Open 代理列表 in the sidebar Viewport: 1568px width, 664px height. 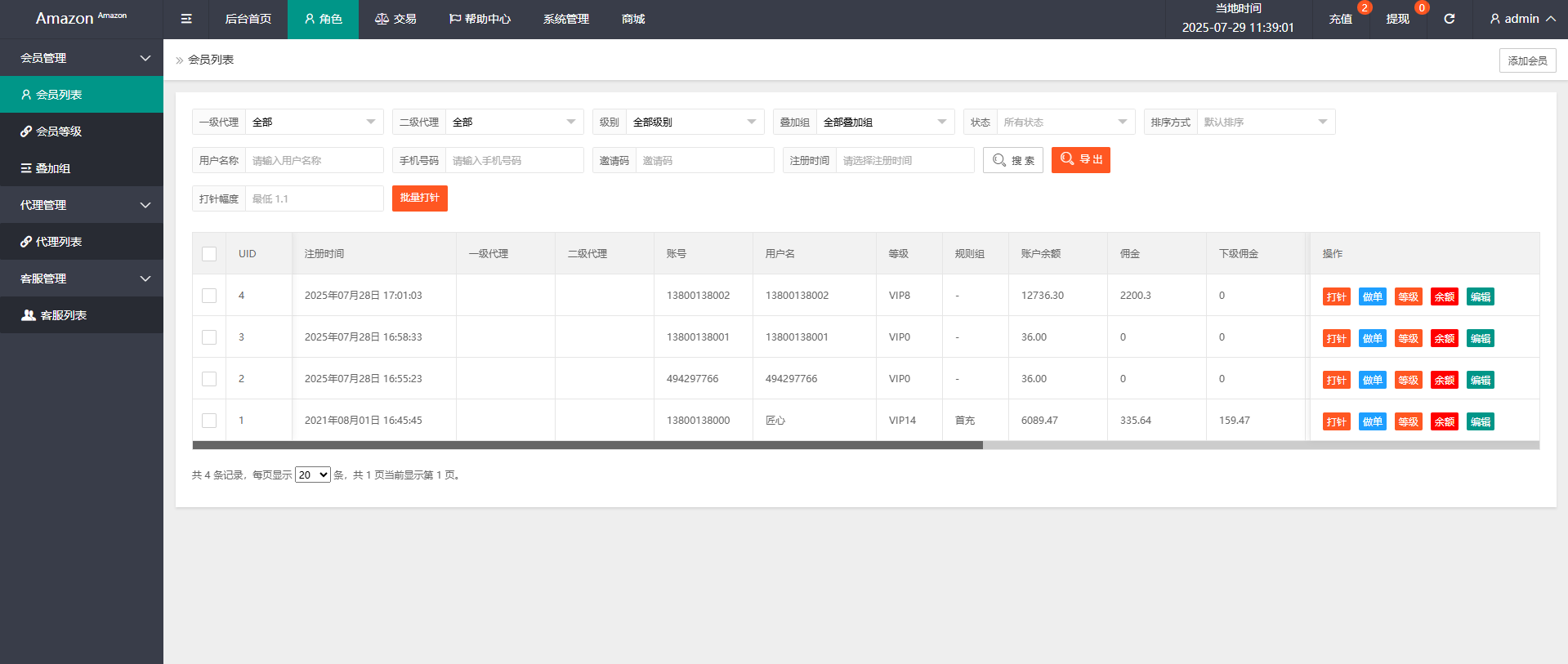coord(59,242)
